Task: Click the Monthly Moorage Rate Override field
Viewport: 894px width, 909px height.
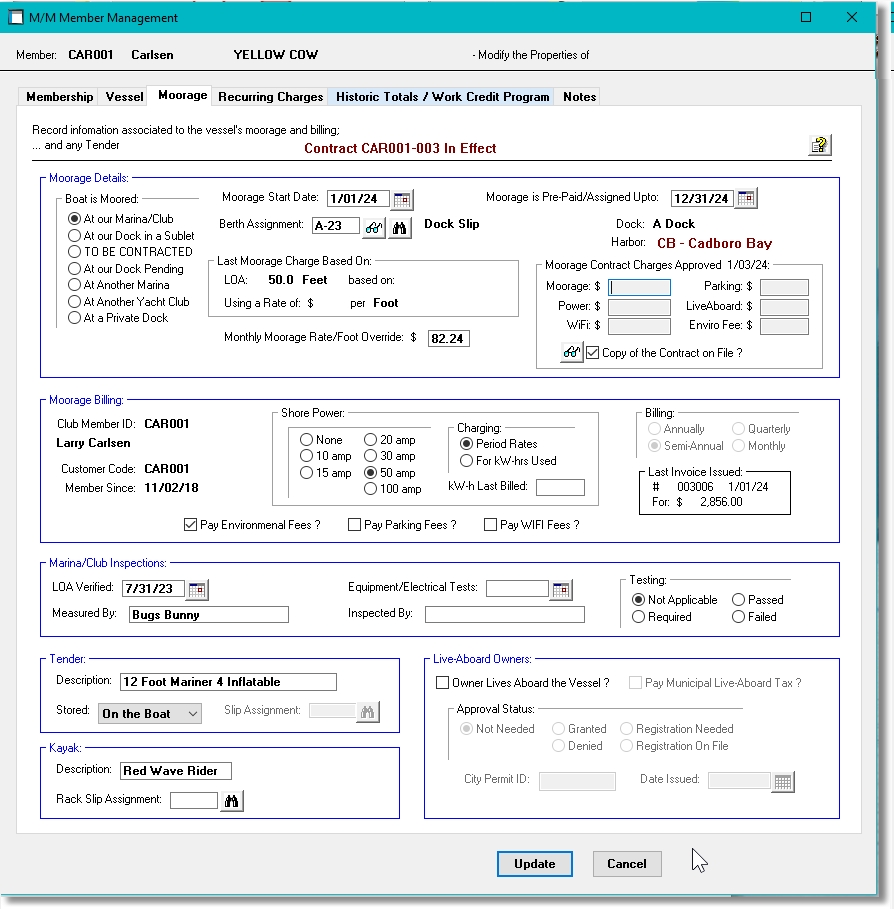Action: tap(448, 339)
